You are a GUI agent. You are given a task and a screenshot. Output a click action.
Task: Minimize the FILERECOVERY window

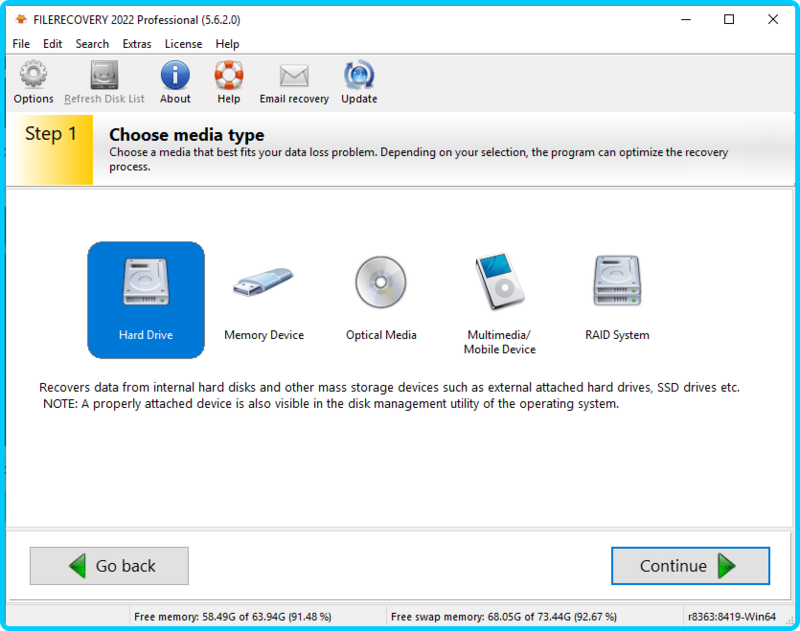pyautogui.click(x=686, y=19)
